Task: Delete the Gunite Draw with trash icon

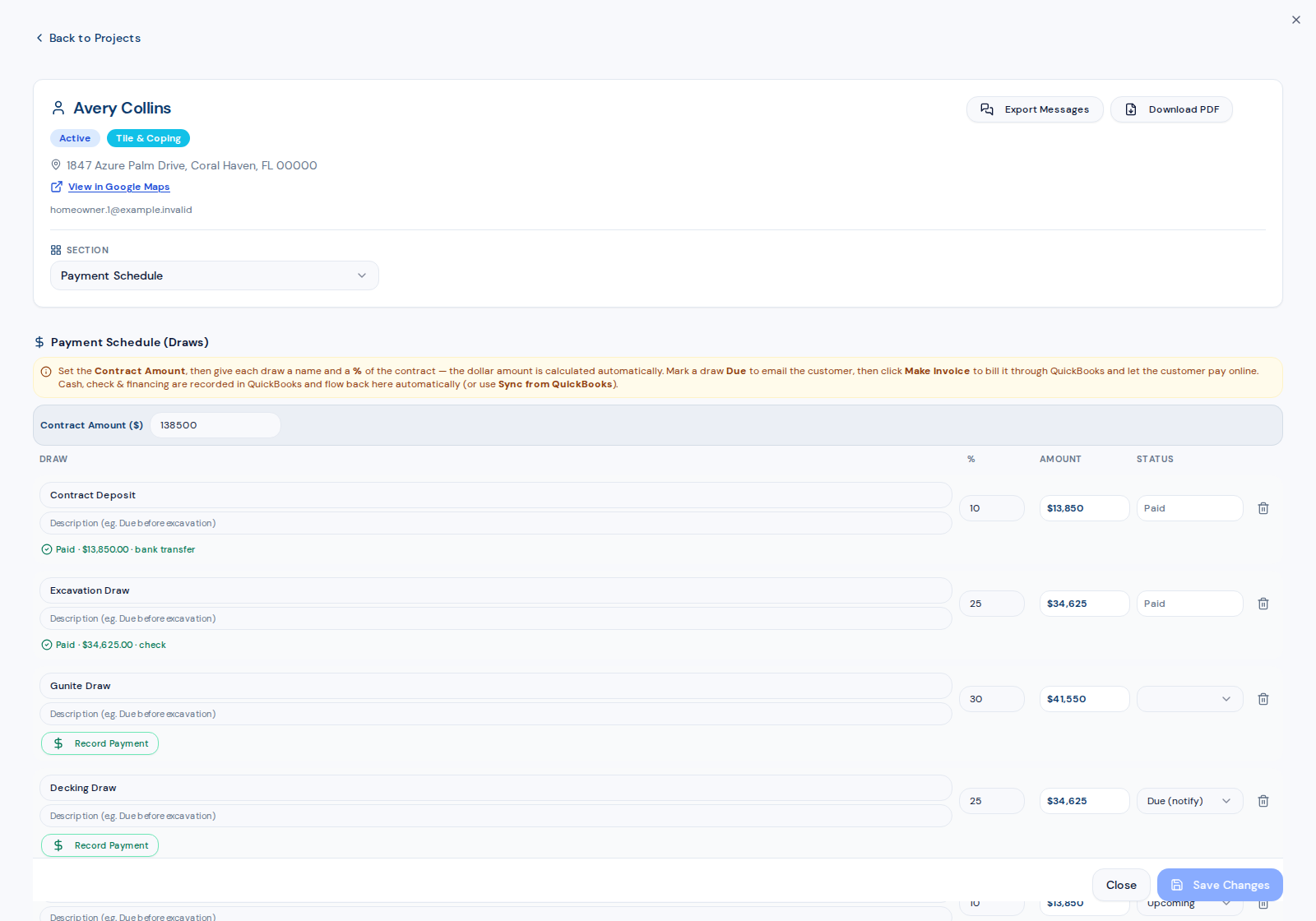Action: (x=1263, y=699)
